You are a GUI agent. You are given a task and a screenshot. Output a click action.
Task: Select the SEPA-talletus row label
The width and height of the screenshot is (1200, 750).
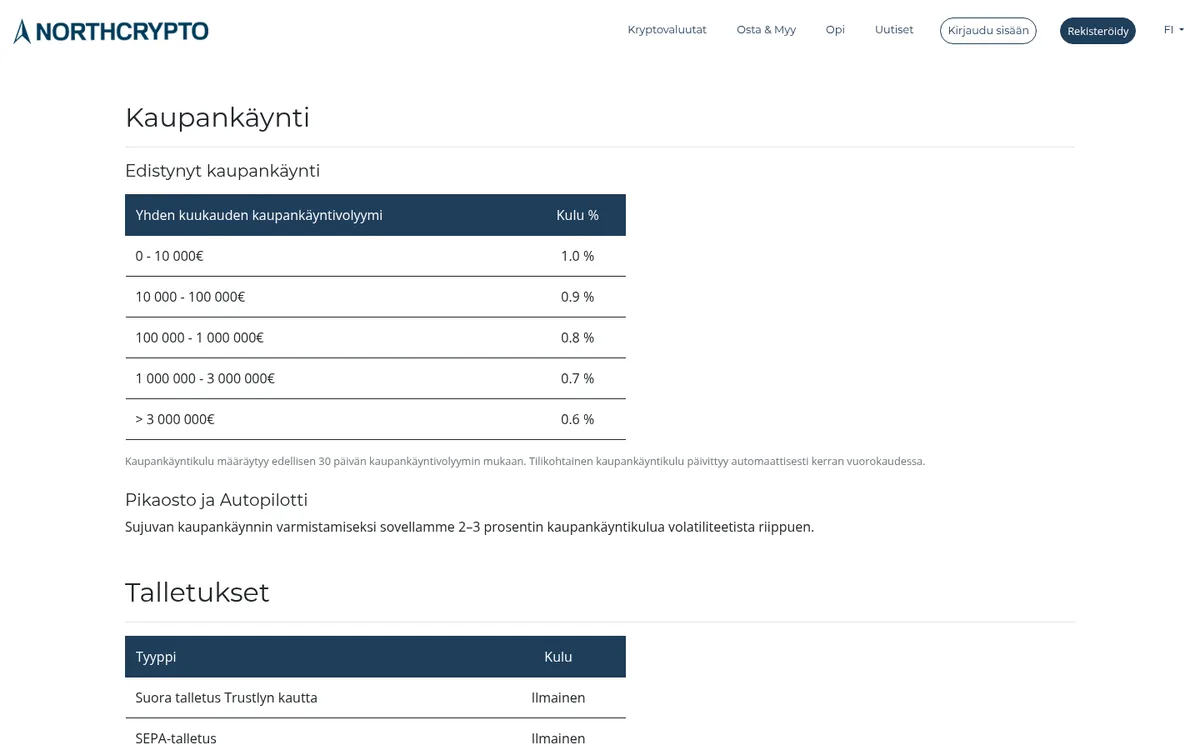coord(176,738)
